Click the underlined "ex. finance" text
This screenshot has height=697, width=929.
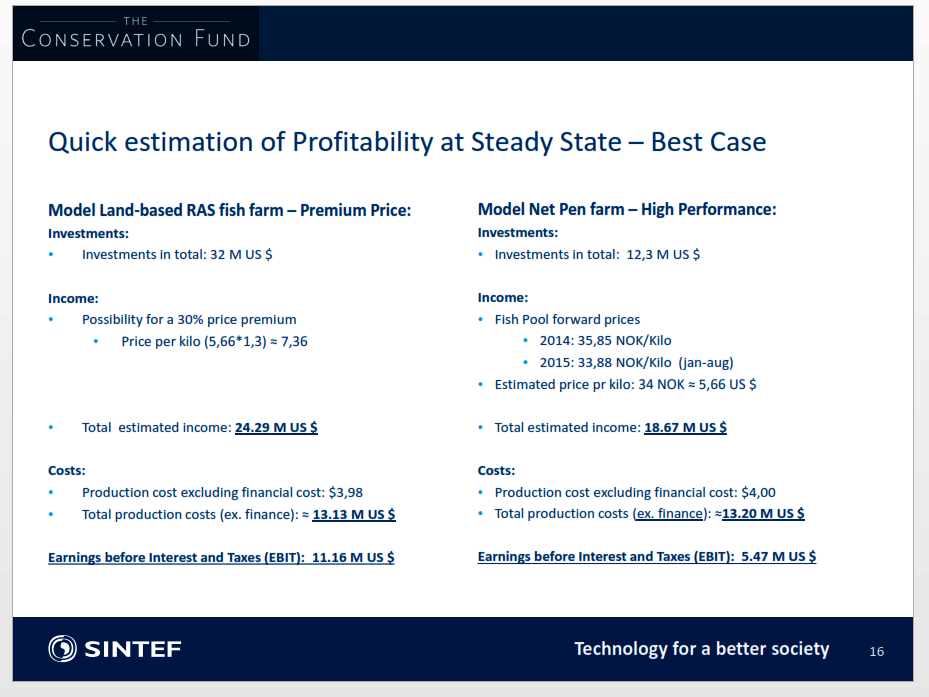[669, 513]
